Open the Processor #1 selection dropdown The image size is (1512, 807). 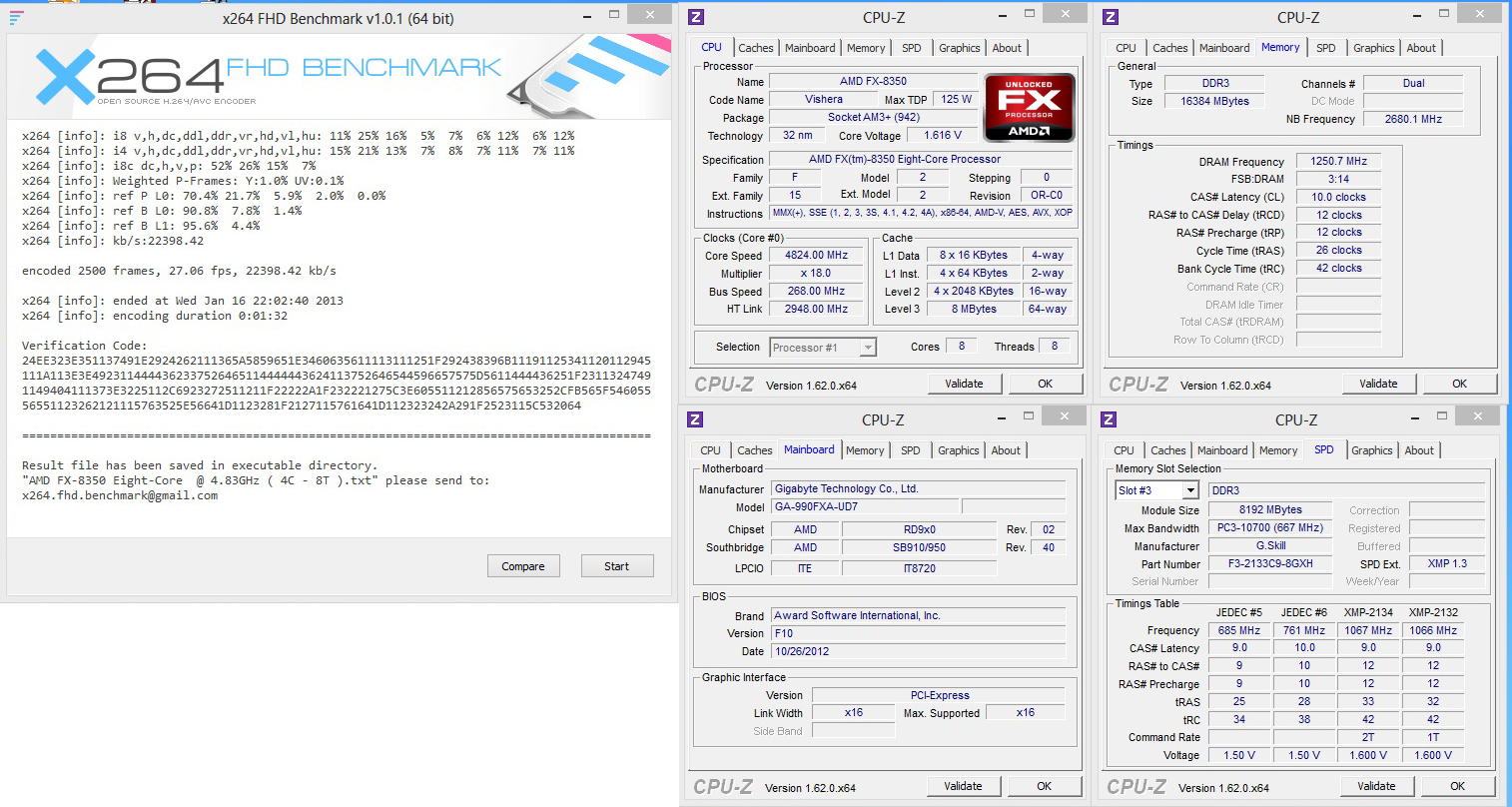click(823, 348)
